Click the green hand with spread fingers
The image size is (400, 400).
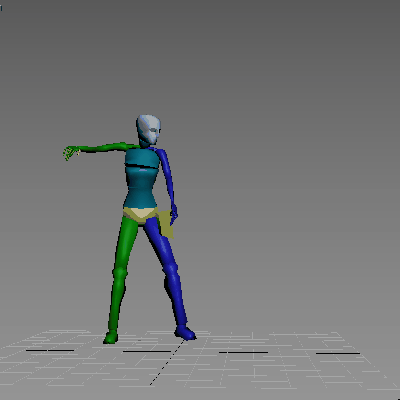(x=71, y=153)
